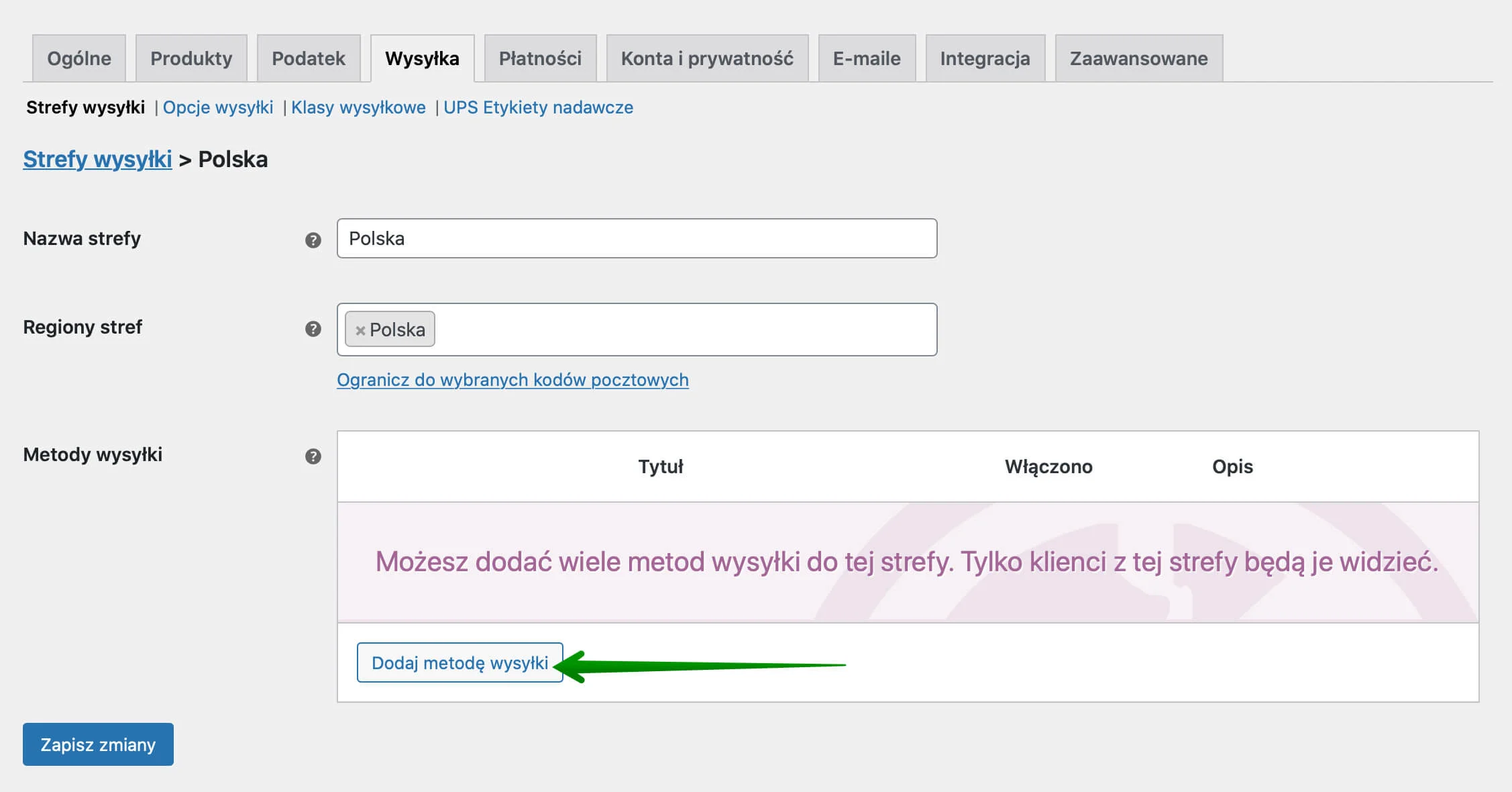The image size is (1512, 792).
Task: Save with the Zapisz zmiany button
Action: [98, 744]
